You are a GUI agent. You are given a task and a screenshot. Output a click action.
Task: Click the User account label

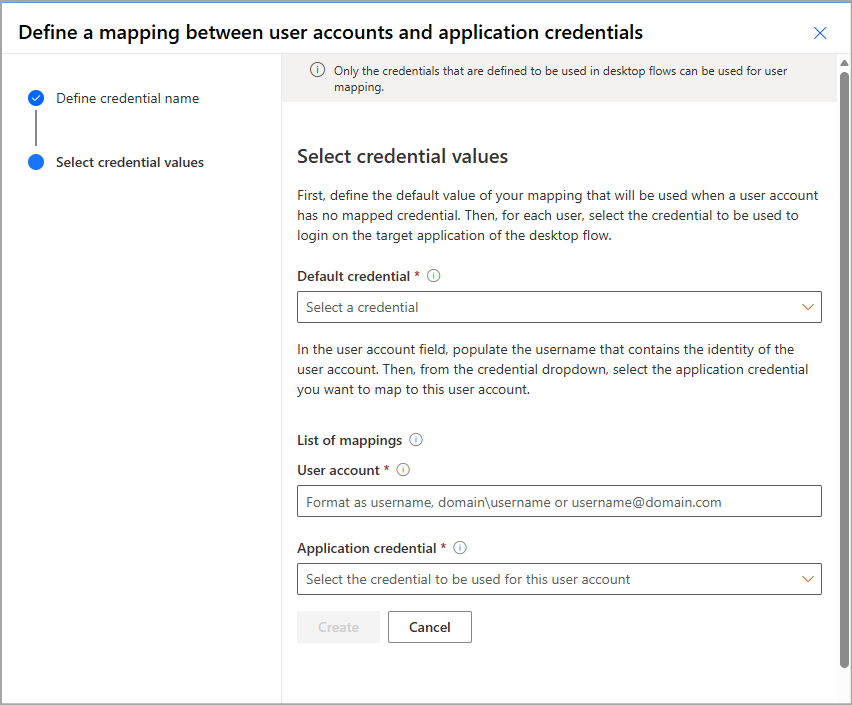coord(339,470)
